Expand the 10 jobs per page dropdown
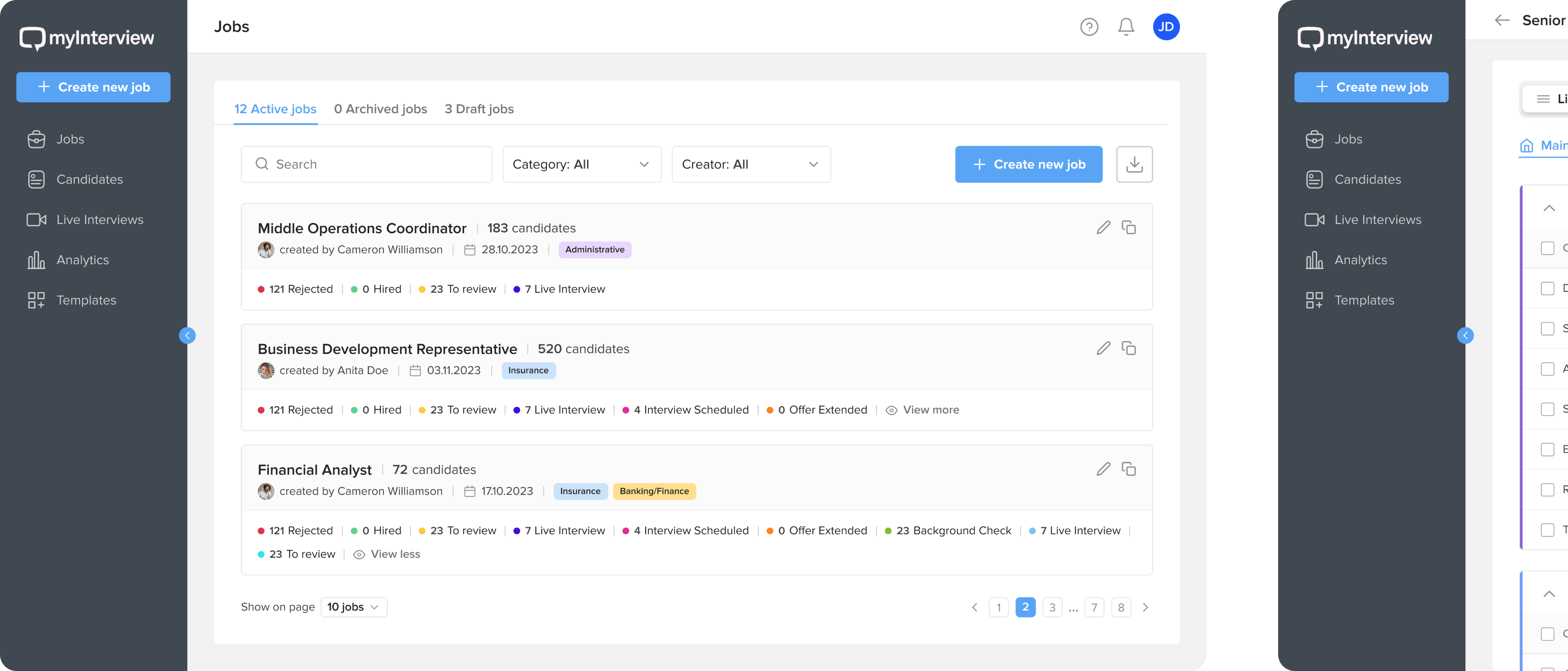Viewport: 1568px width, 671px height. (354, 607)
